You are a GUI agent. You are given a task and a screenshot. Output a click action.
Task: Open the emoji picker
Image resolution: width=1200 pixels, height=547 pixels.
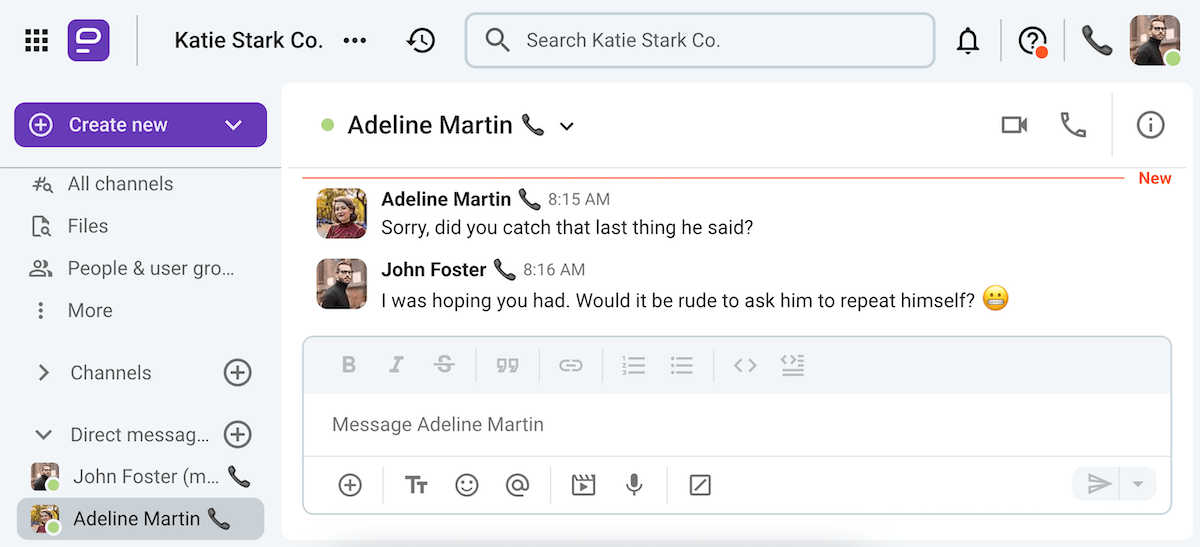[x=466, y=485]
